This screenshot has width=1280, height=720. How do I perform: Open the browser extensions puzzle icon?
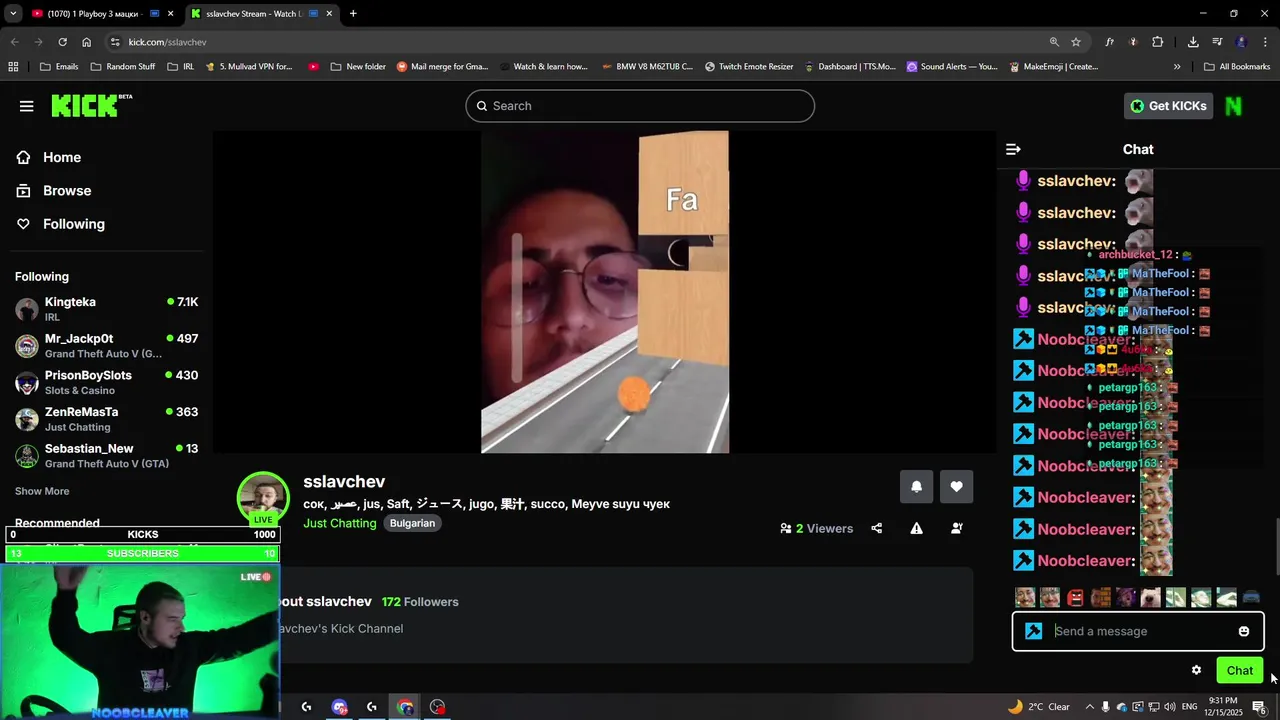(1158, 42)
